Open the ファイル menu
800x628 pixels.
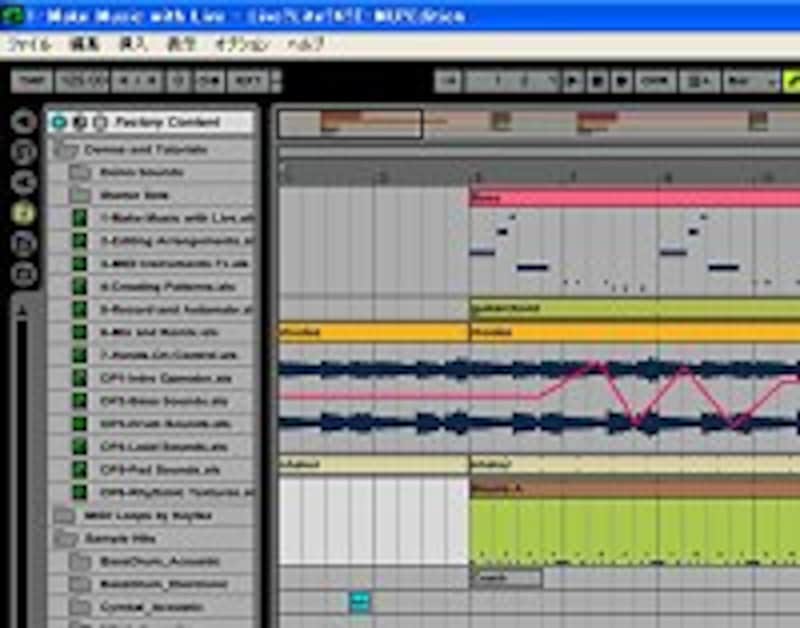(x=30, y=44)
